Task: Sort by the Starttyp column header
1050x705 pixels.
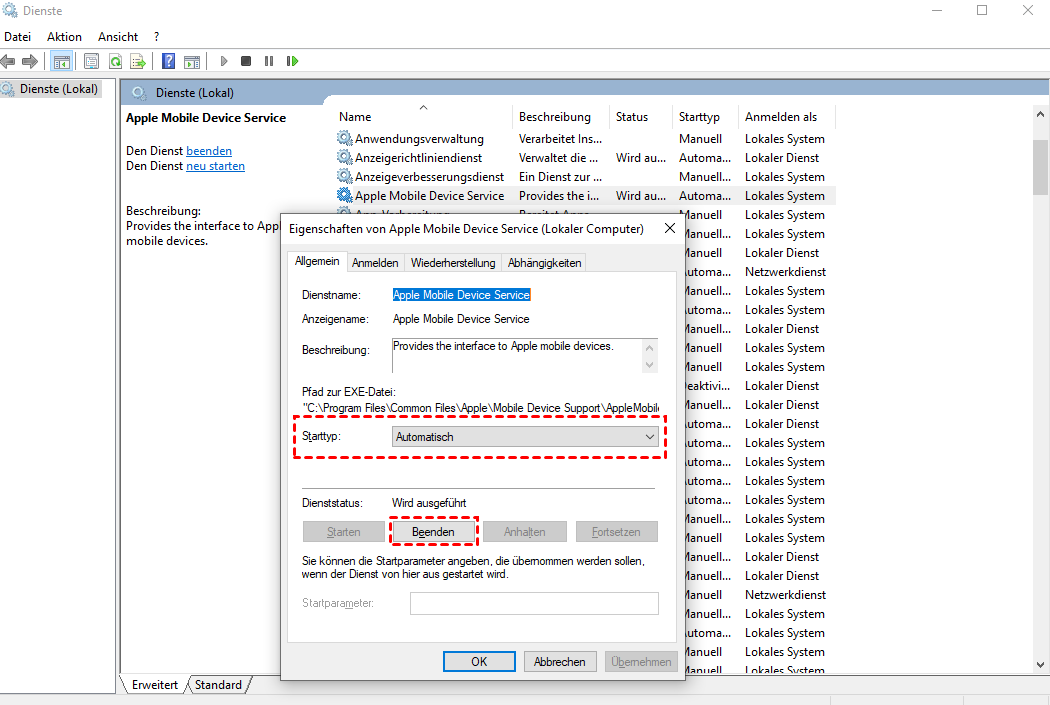Action: click(704, 116)
